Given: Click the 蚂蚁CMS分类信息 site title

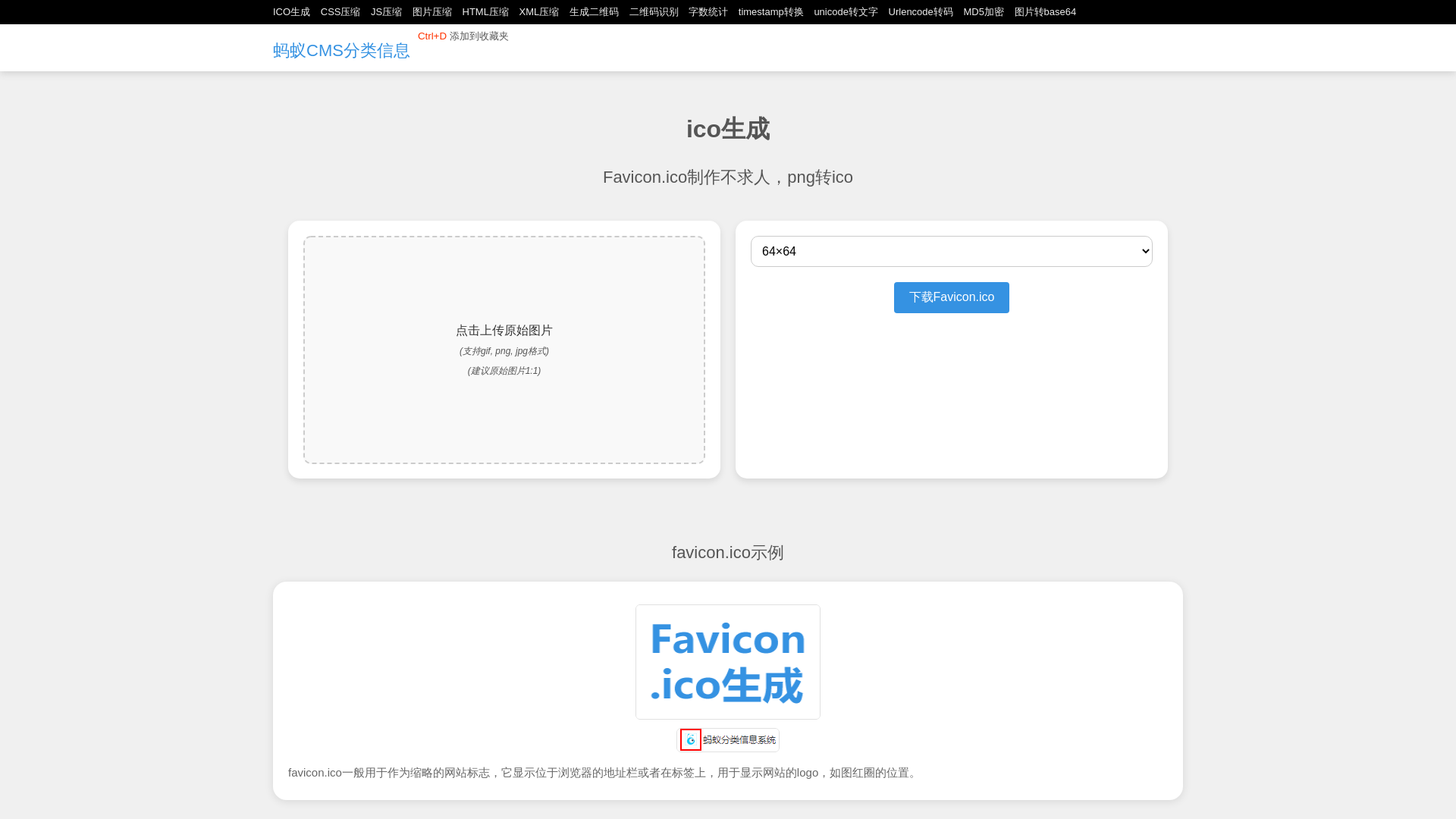Looking at the screenshot, I should [x=341, y=51].
